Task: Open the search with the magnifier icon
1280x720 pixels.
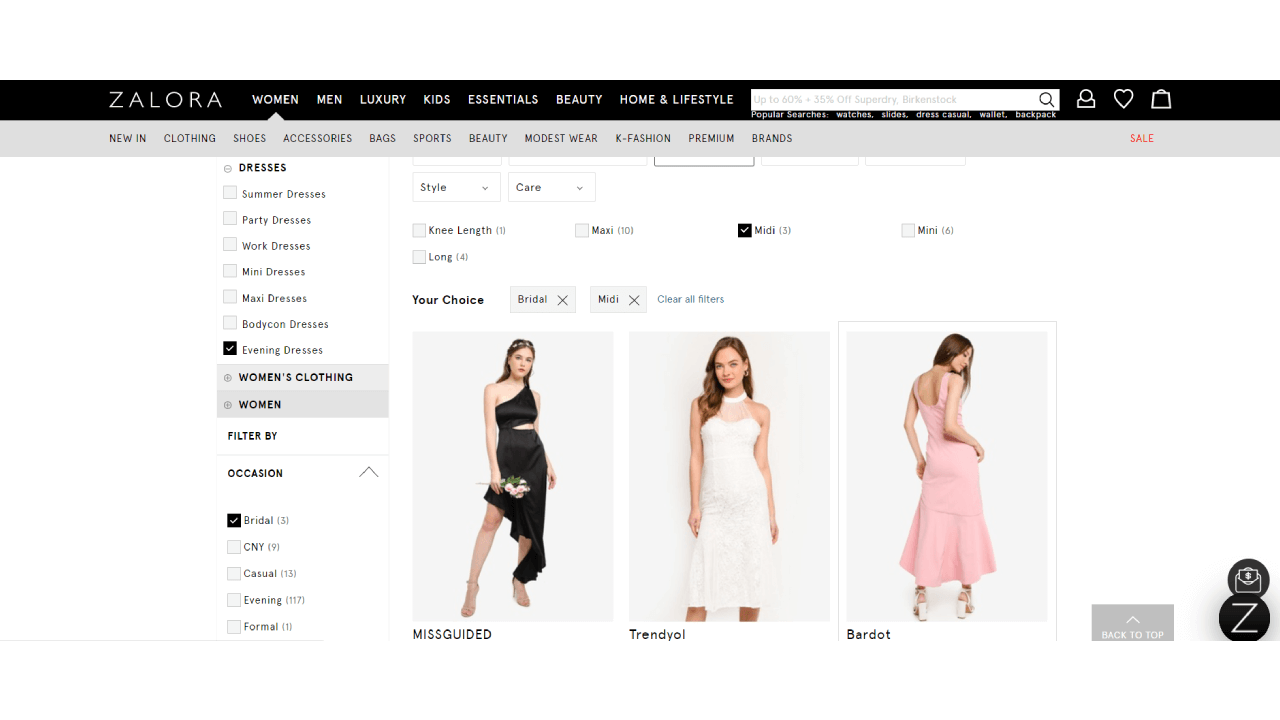Action: pos(1046,99)
